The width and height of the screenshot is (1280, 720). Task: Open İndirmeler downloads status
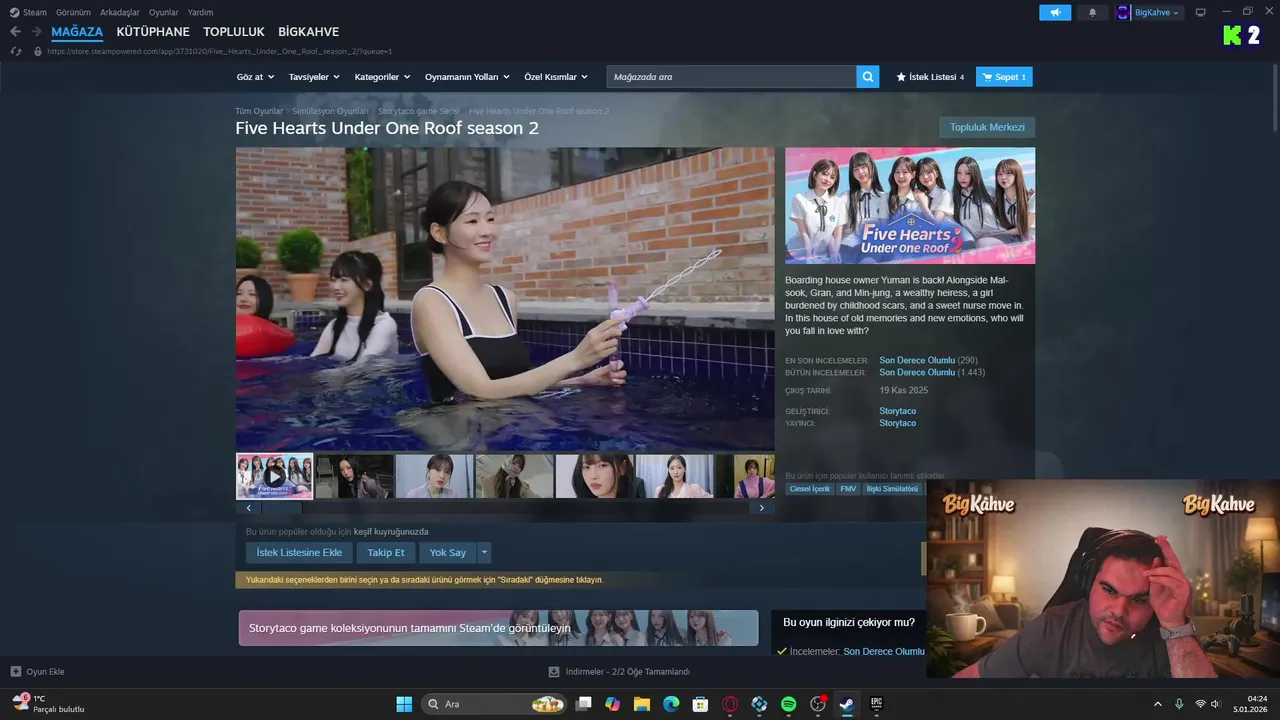coord(620,672)
